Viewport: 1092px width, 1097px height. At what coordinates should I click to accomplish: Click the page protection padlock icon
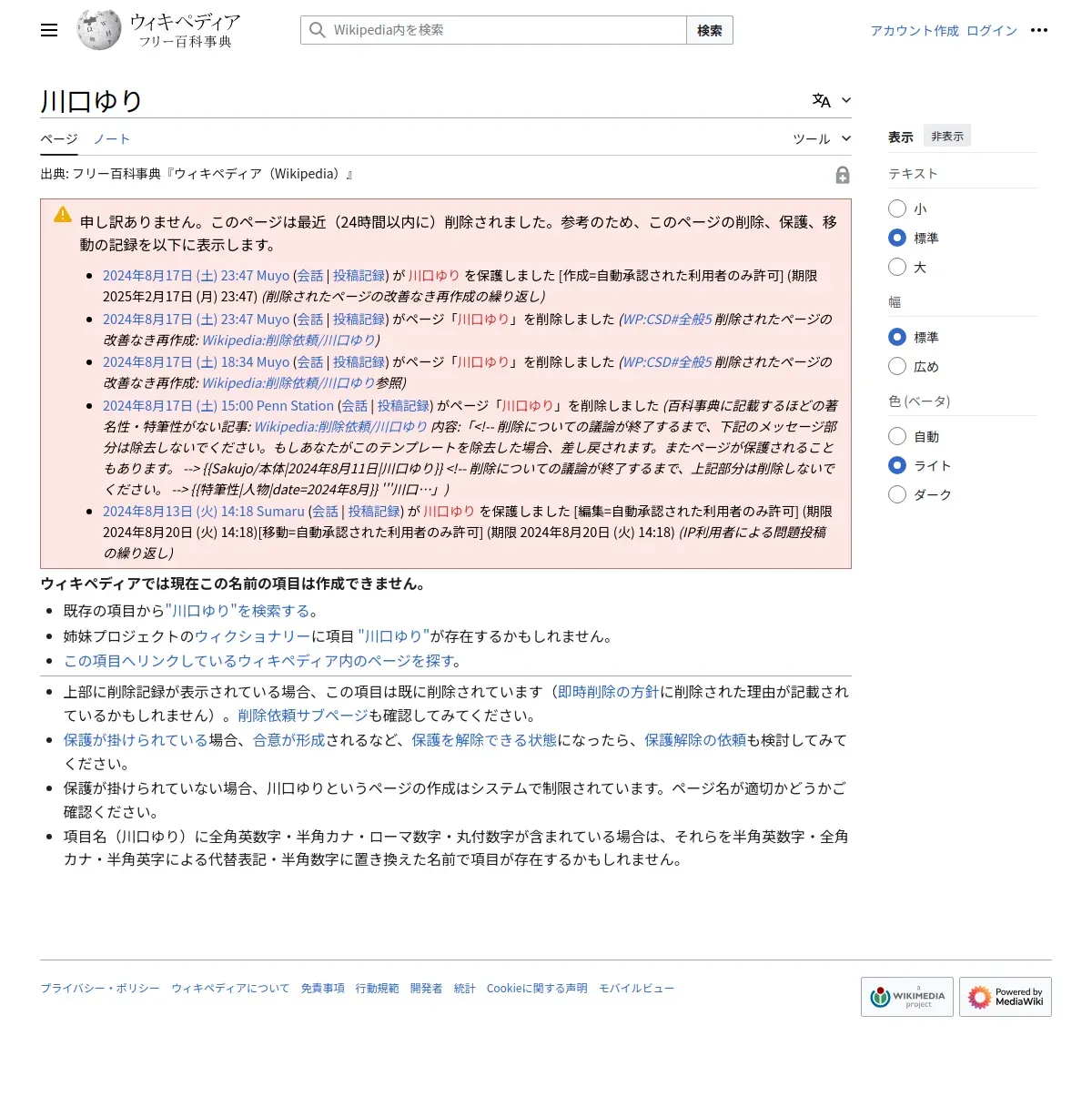843,175
